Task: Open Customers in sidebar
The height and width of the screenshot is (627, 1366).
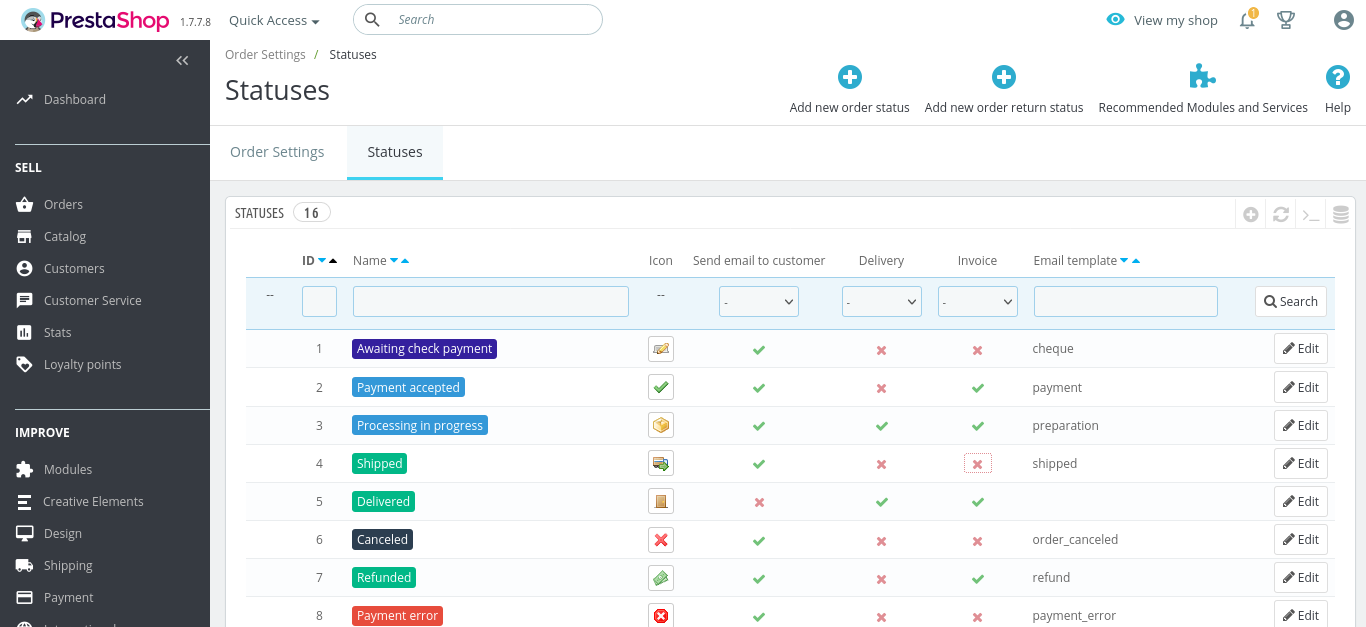Action: 74,268
